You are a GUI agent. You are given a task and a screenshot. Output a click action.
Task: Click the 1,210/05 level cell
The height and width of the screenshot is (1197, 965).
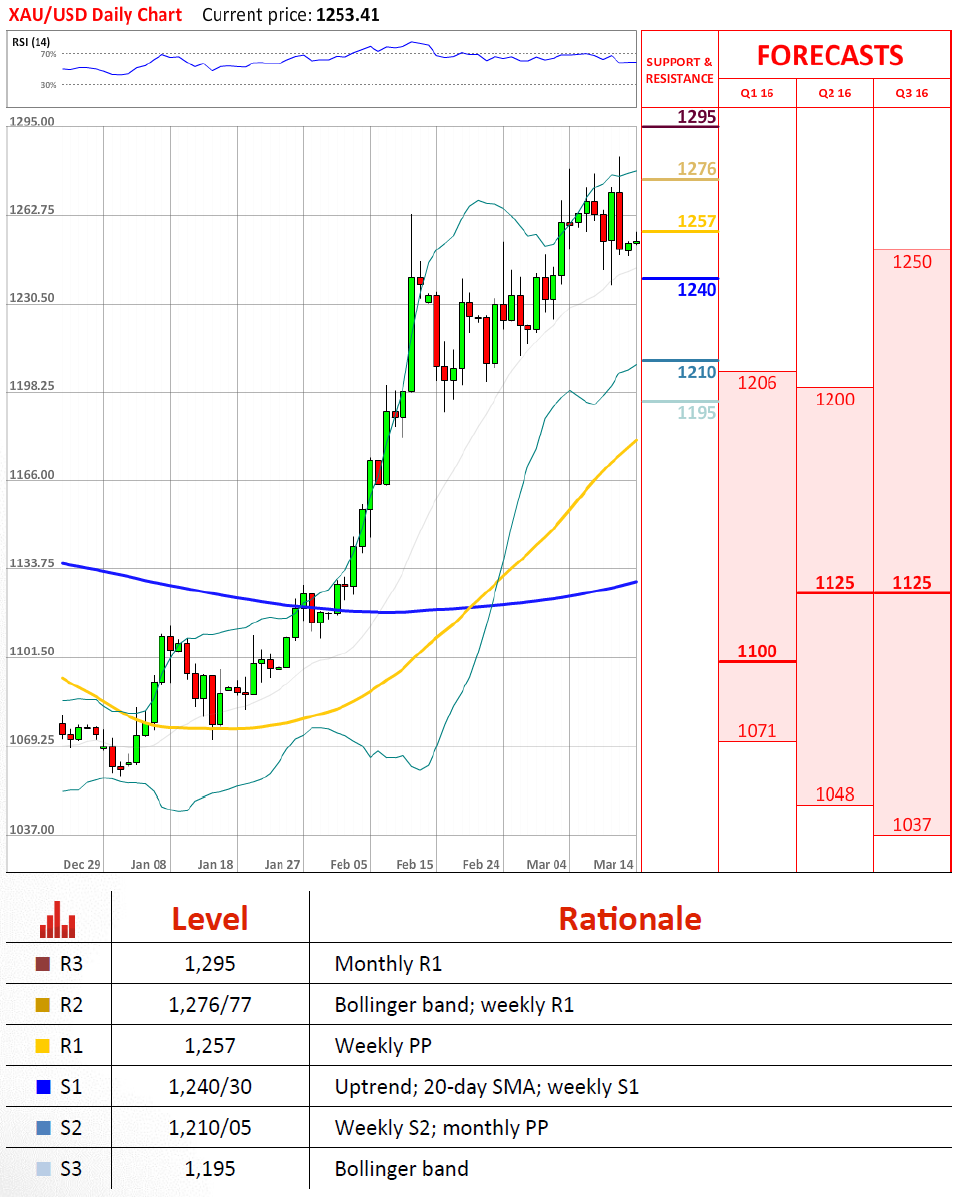(210, 1128)
